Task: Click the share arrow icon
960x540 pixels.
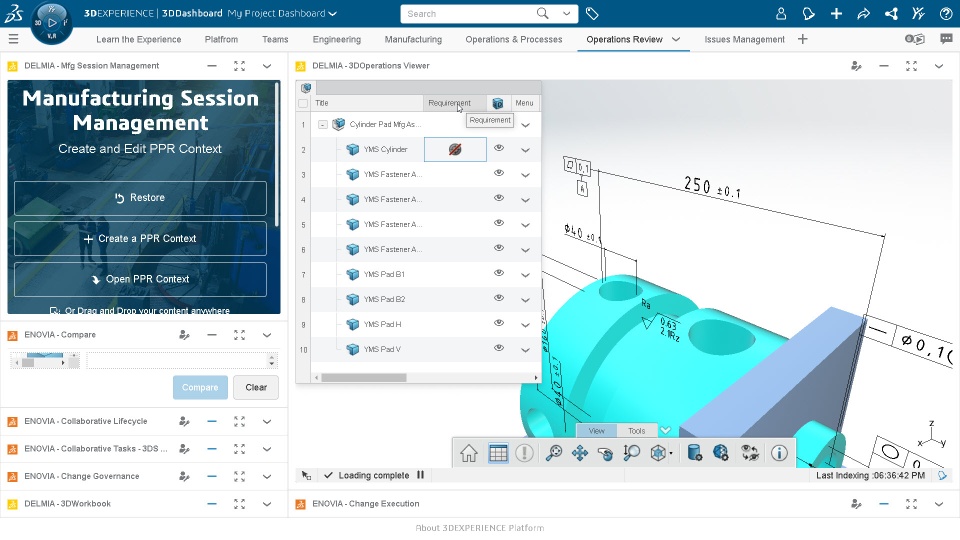Action: 863,13
